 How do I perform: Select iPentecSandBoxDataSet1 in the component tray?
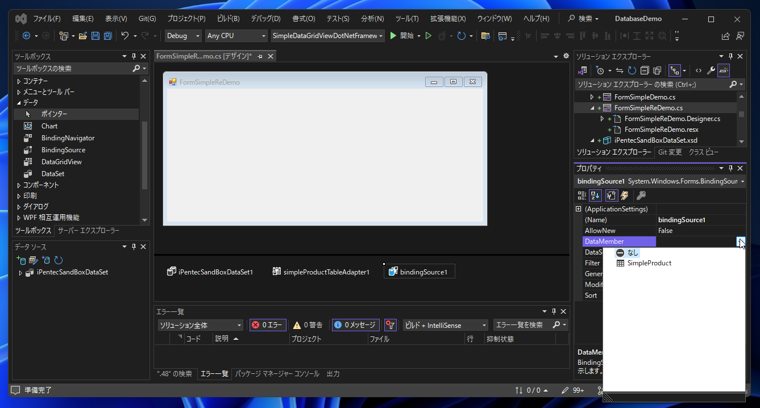click(x=210, y=272)
